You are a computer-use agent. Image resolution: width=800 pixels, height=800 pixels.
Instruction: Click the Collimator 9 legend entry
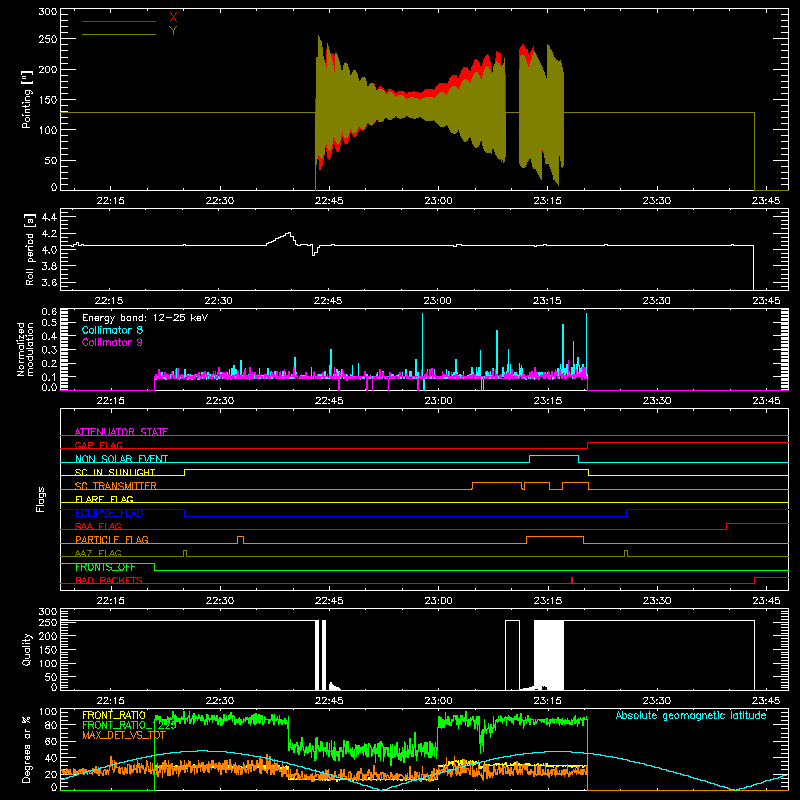112,342
